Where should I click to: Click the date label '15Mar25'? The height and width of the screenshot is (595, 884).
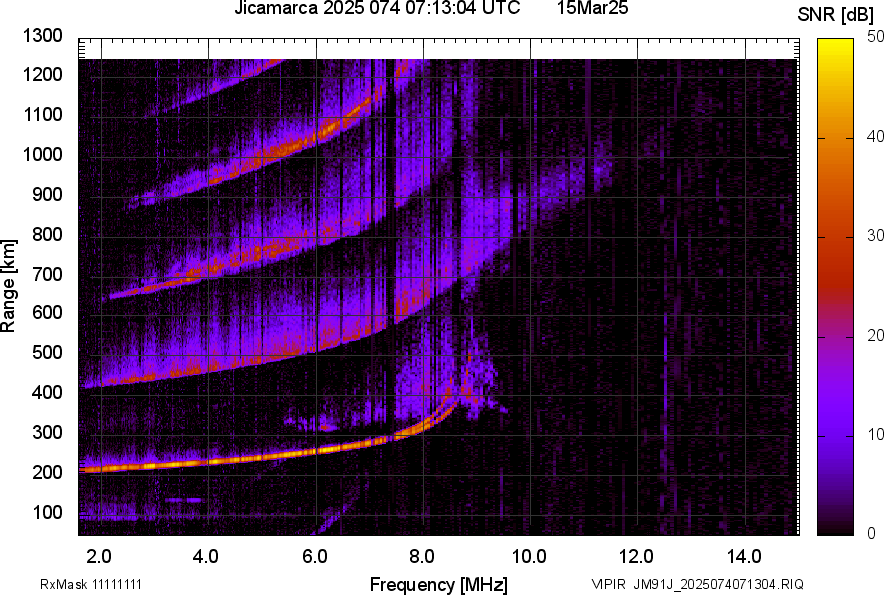pos(593,8)
